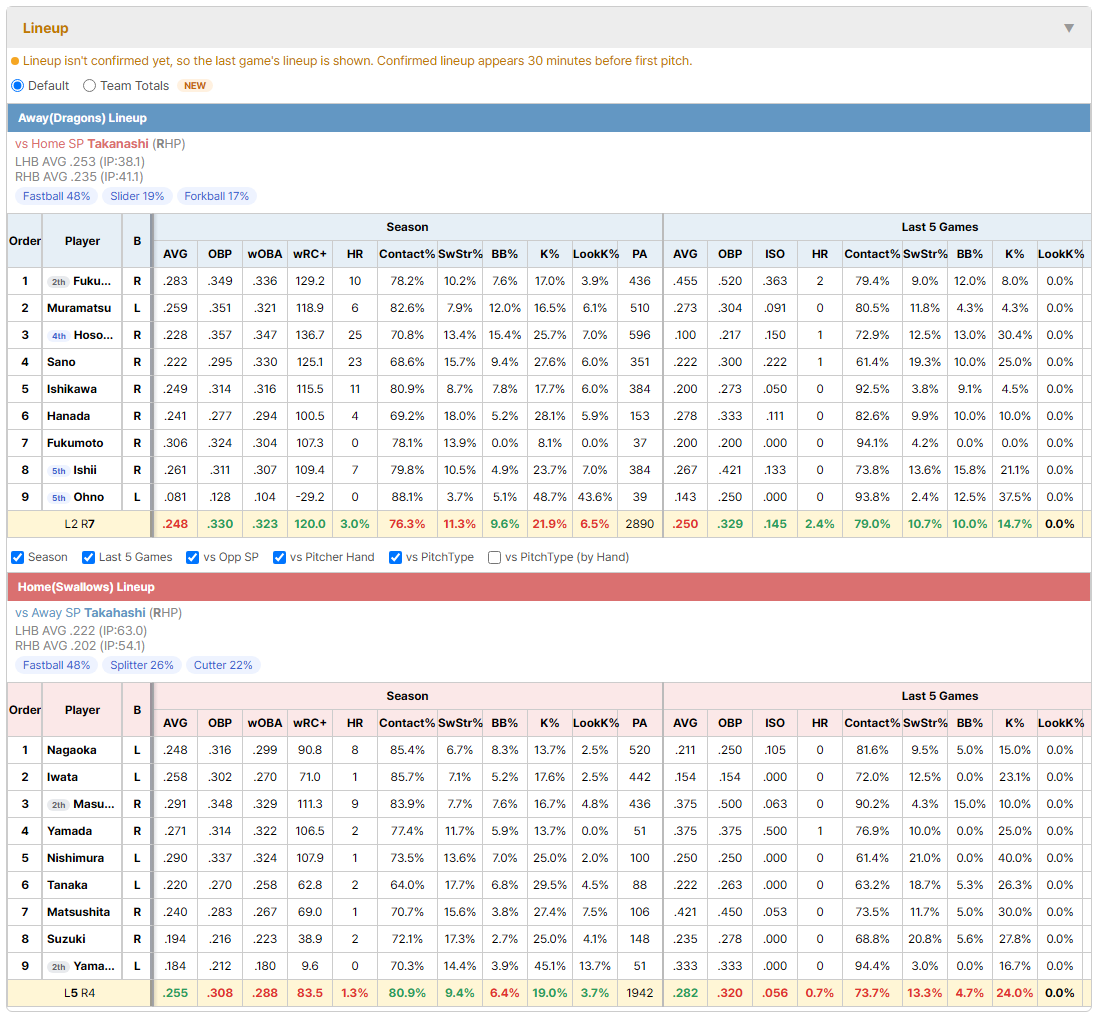Click Tanaka in the Swallows lineup
This screenshot has width=1098, height=1018.
67,886
